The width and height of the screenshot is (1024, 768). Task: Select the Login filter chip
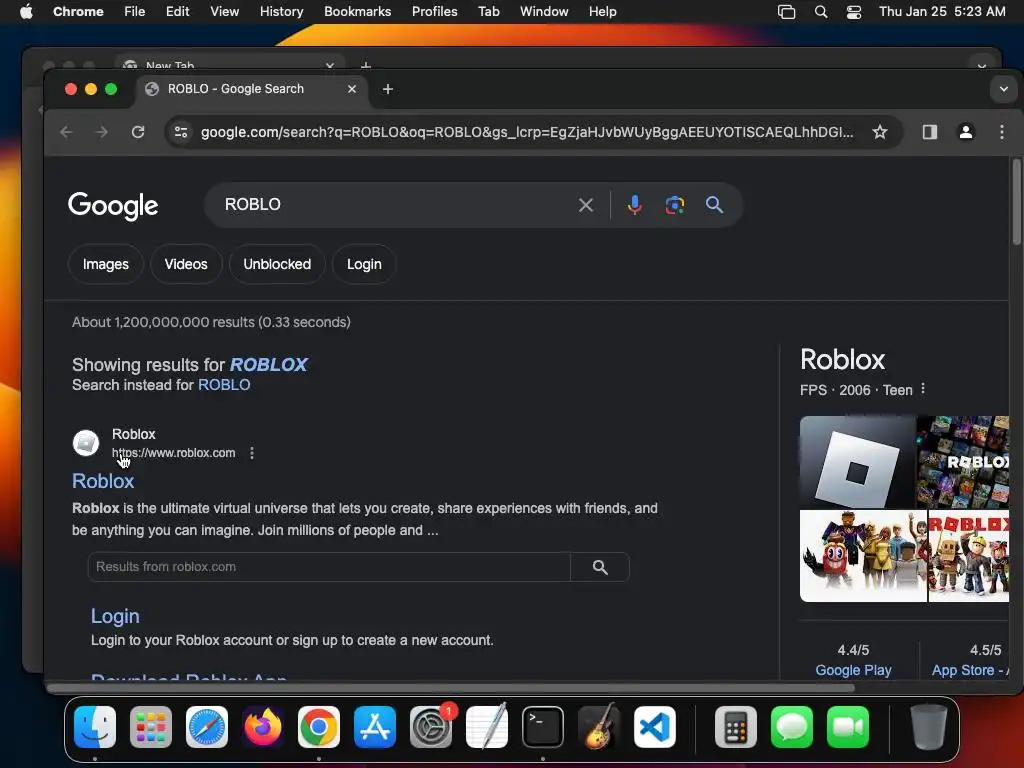click(x=364, y=264)
